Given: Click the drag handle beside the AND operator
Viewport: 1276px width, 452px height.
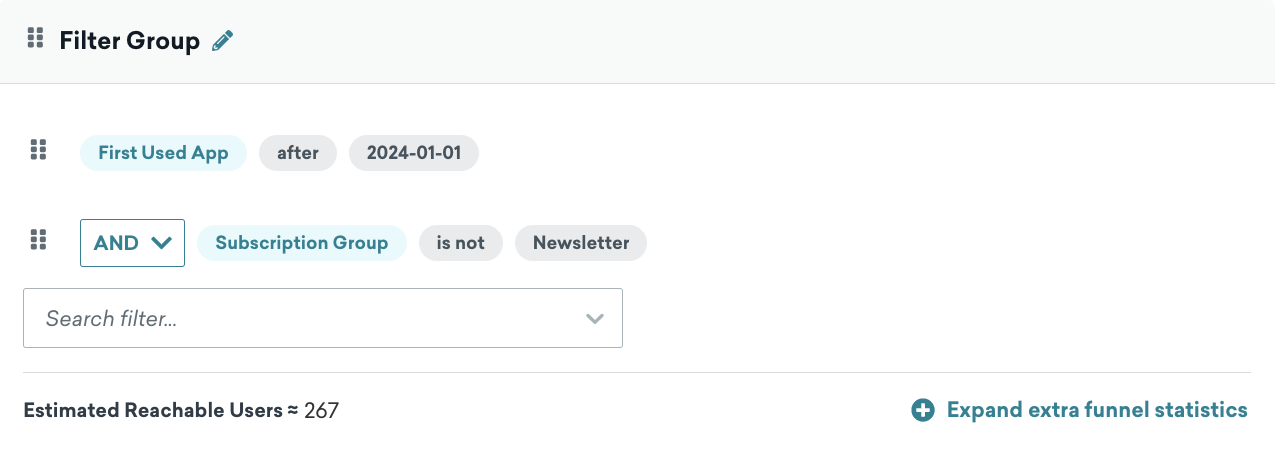Looking at the screenshot, I should click(x=38, y=240).
